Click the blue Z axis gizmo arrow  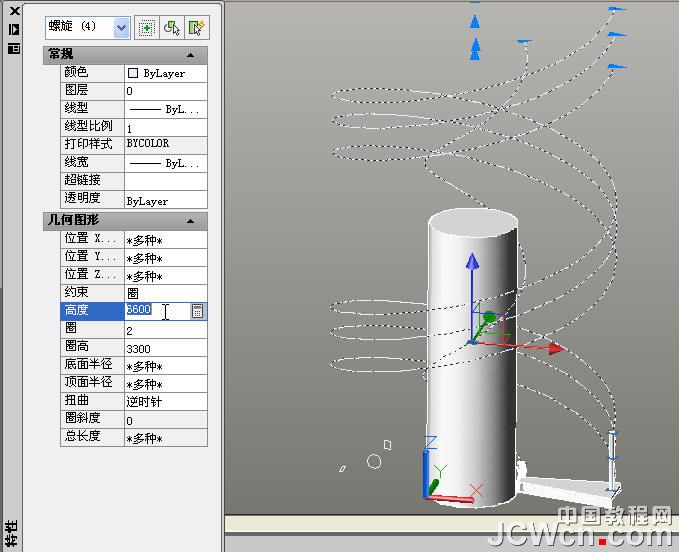[x=472, y=261]
